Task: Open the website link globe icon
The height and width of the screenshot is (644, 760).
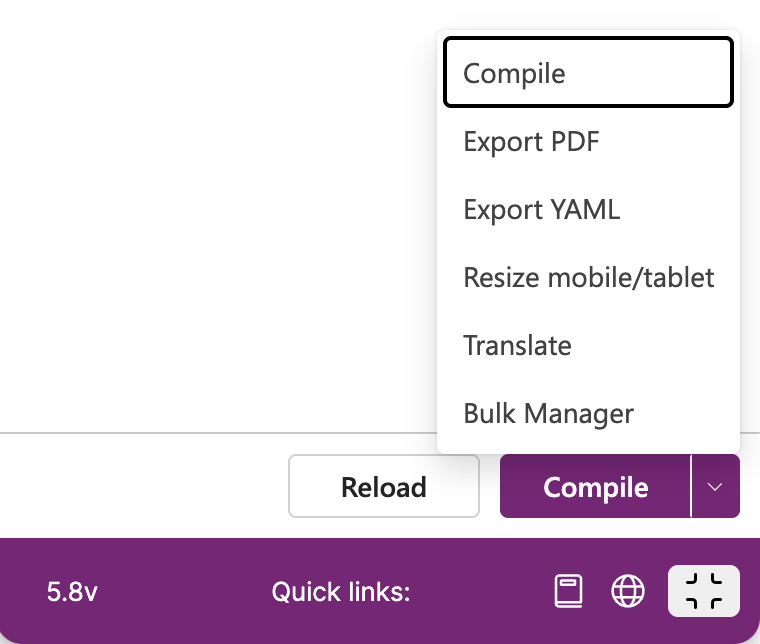Action: [628, 591]
